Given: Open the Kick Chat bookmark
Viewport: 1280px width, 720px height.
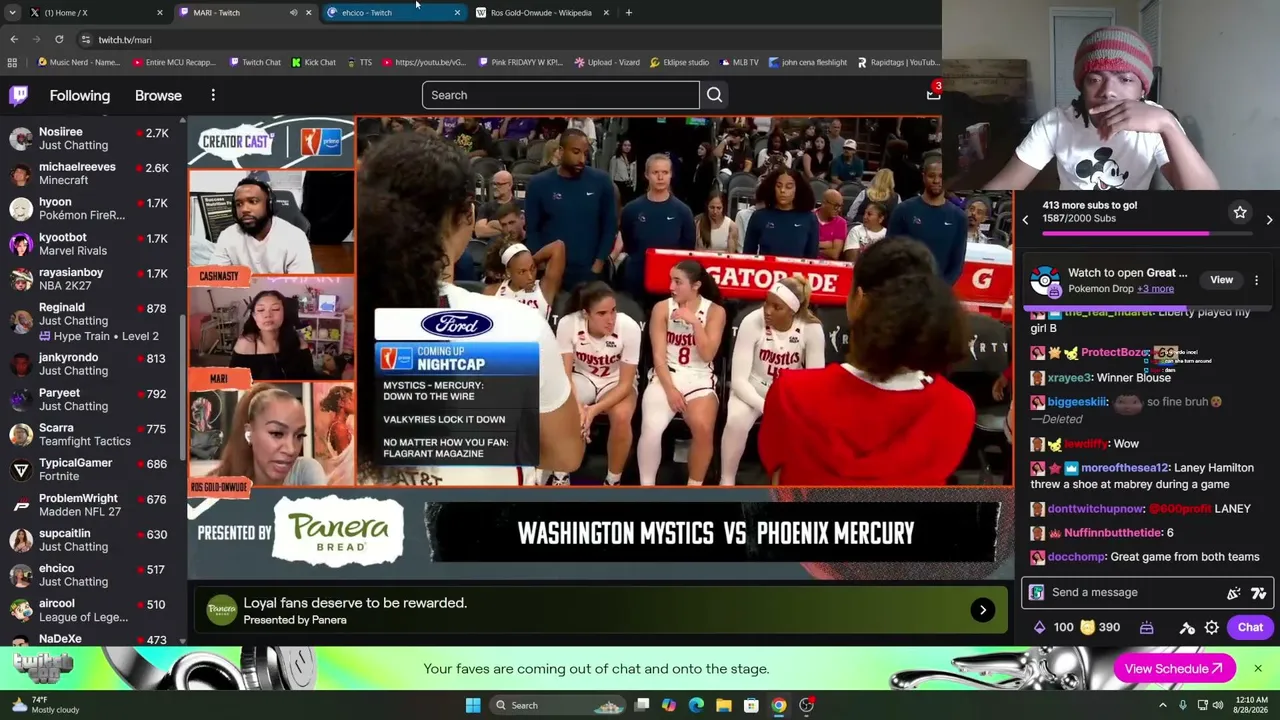Looking at the screenshot, I should pos(313,62).
